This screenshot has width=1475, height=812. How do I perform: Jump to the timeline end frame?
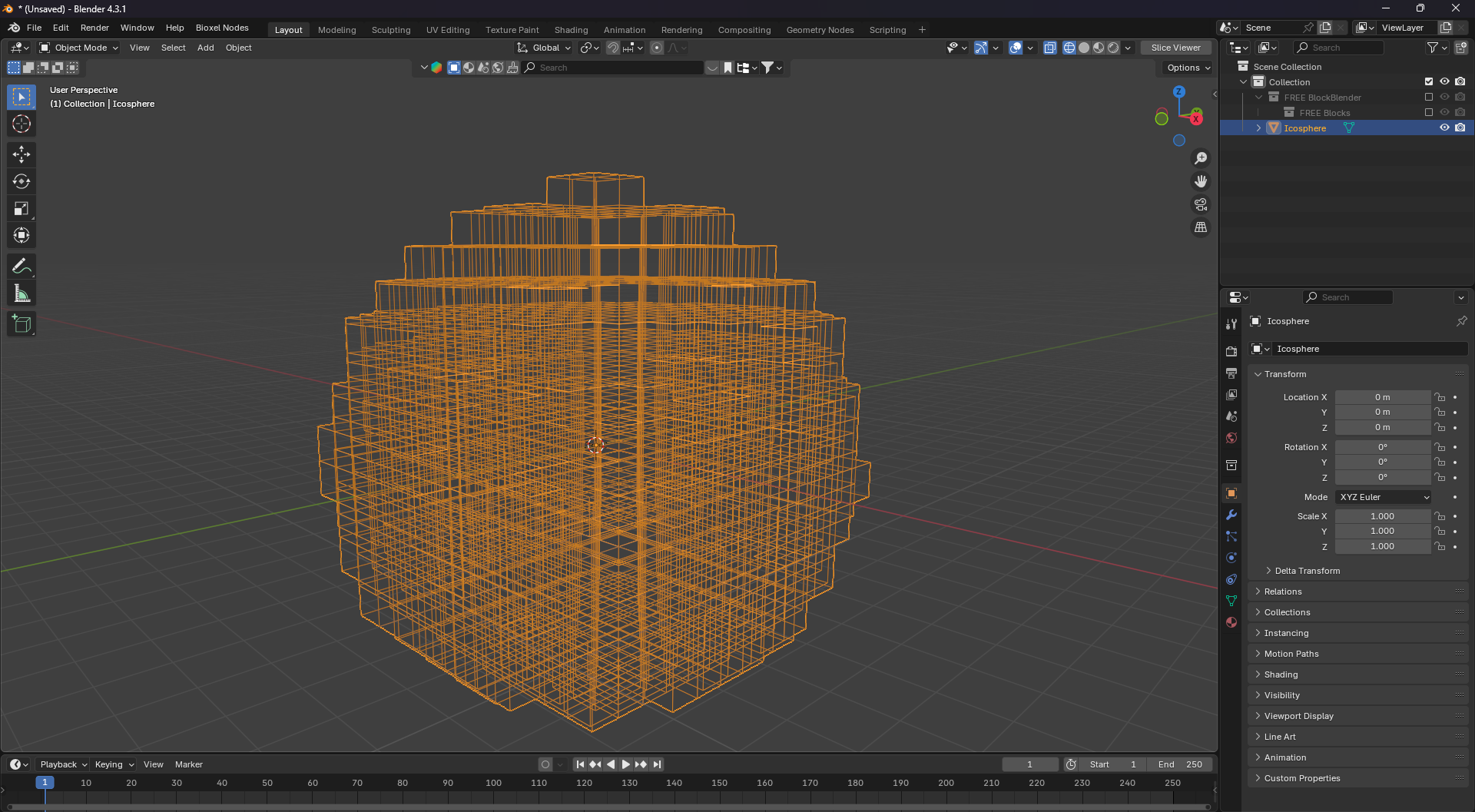pyautogui.click(x=657, y=764)
